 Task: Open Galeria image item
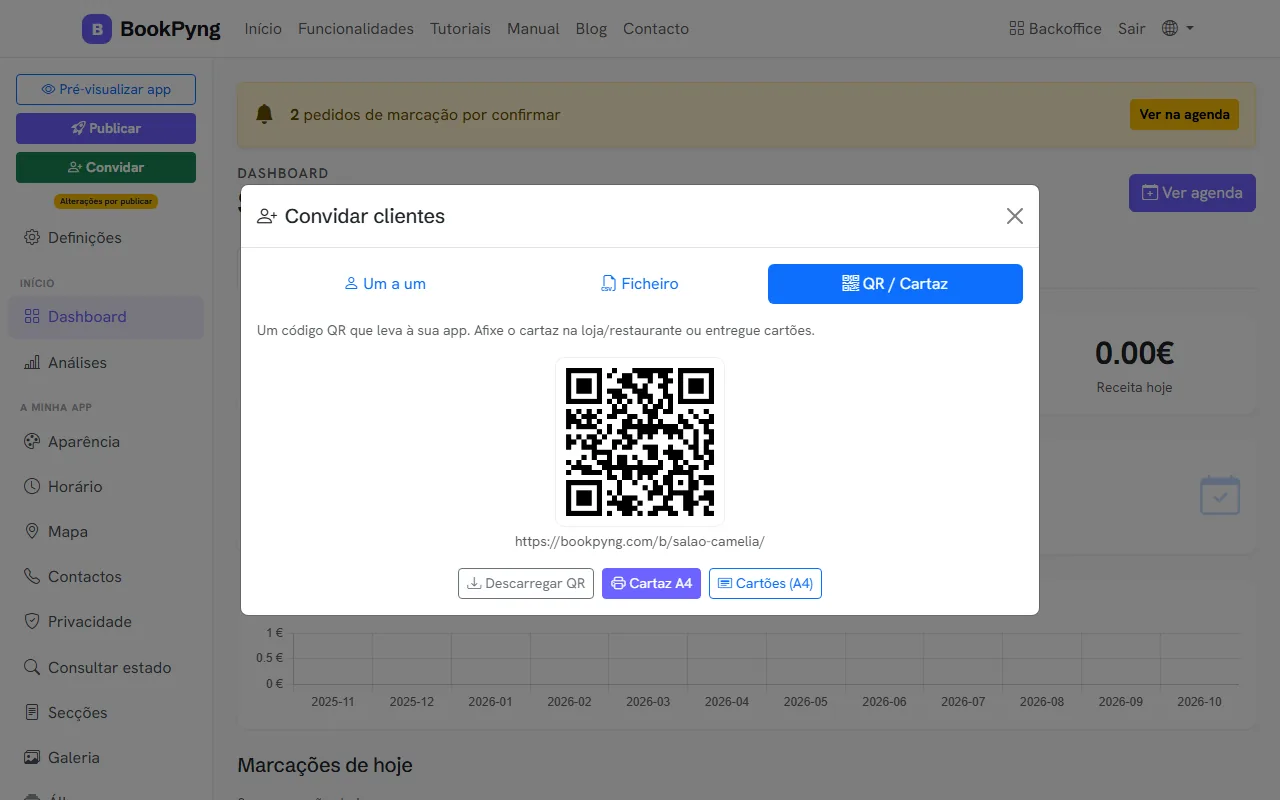point(106,758)
